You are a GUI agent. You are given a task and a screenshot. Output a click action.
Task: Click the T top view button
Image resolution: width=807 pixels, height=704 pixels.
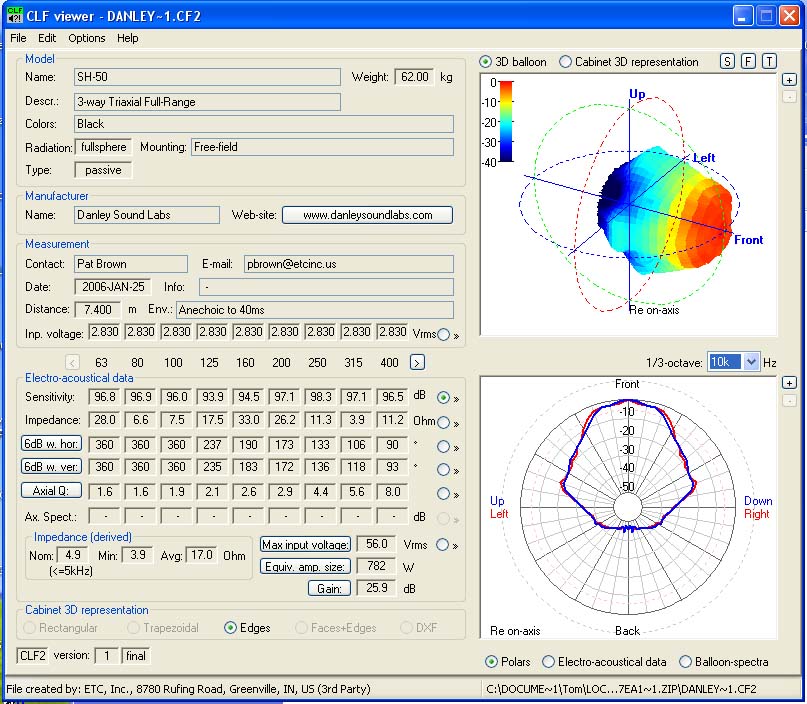pyautogui.click(x=769, y=62)
